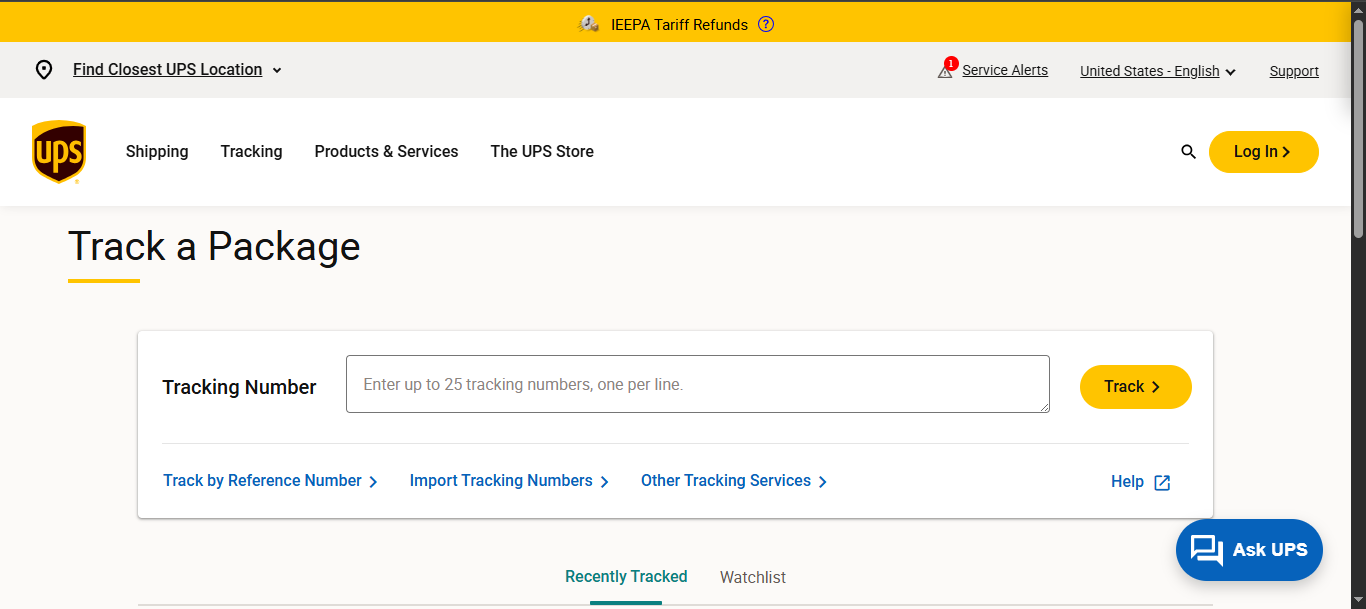Click the location pin icon
The height and width of the screenshot is (609, 1366).
tap(44, 70)
